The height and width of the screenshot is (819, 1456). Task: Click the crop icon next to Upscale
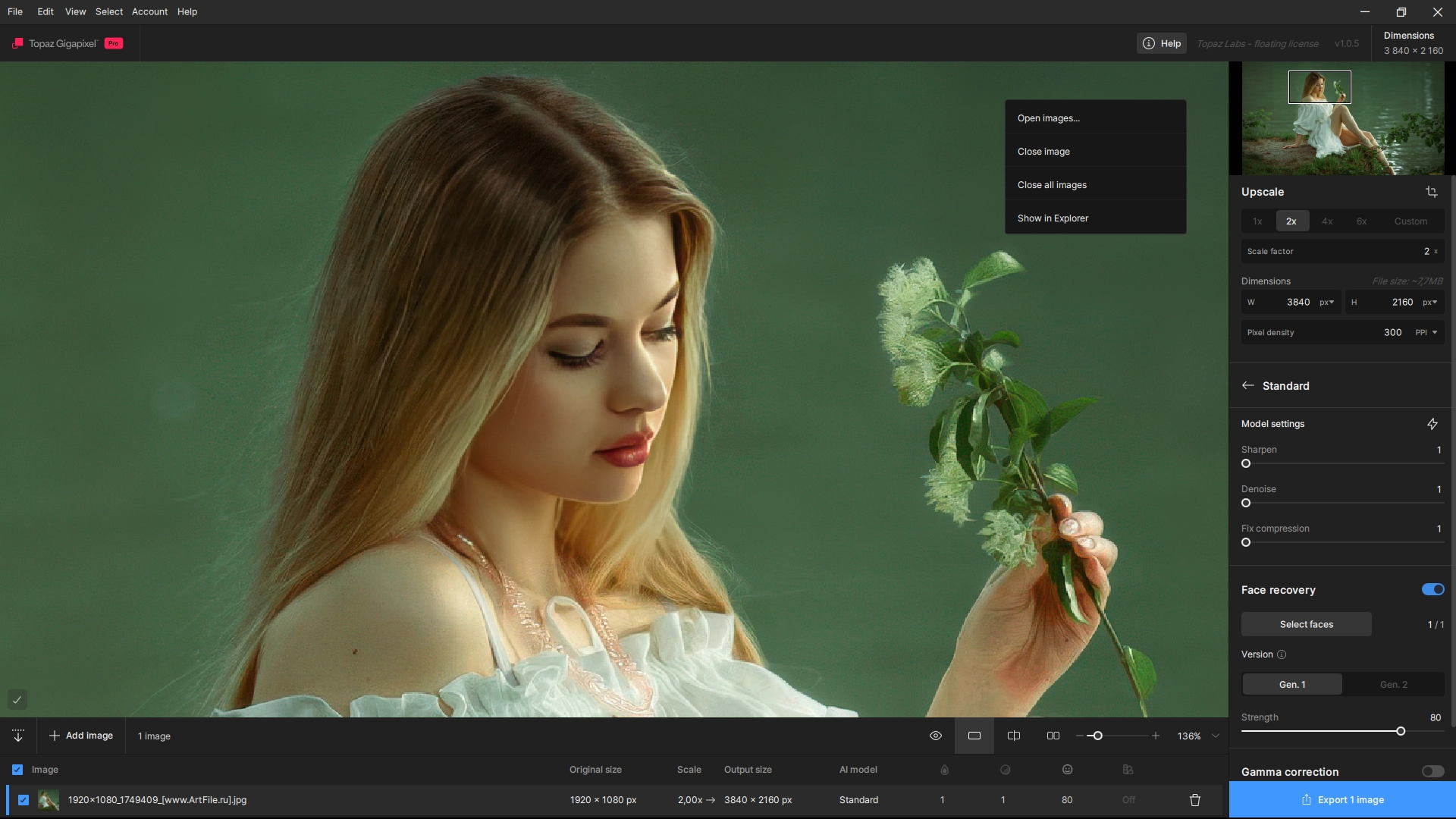tap(1431, 192)
